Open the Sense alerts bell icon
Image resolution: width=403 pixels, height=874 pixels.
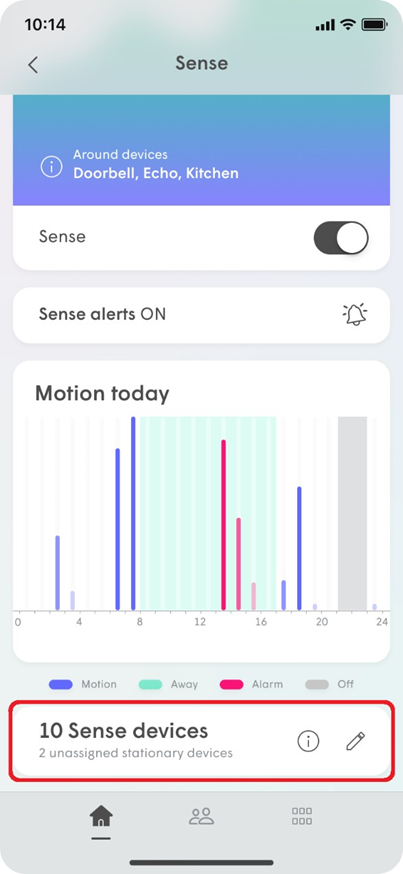(355, 314)
